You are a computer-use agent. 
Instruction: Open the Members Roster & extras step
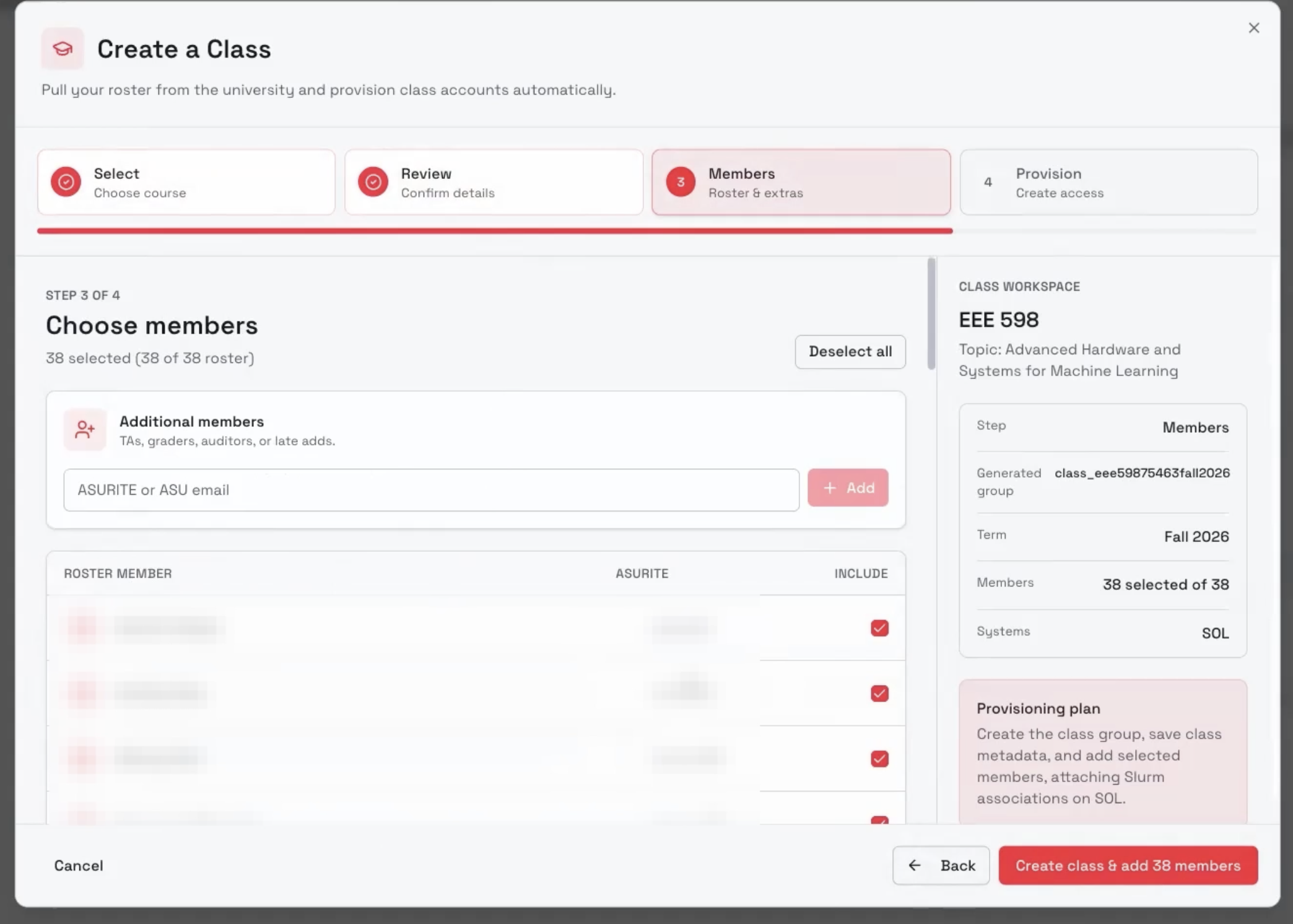coord(801,182)
